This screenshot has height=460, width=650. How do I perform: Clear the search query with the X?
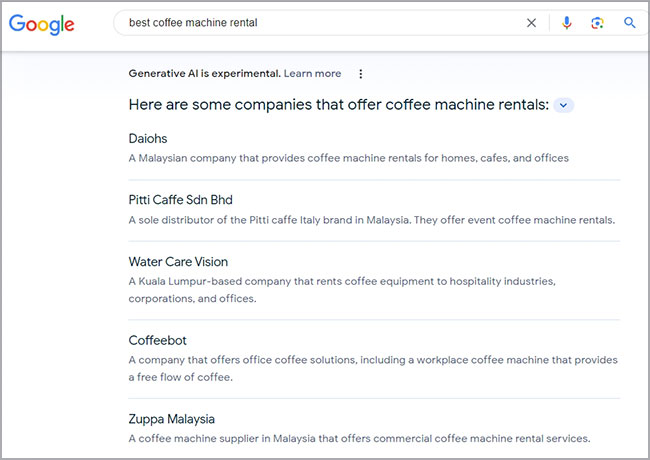click(x=531, y=23)
